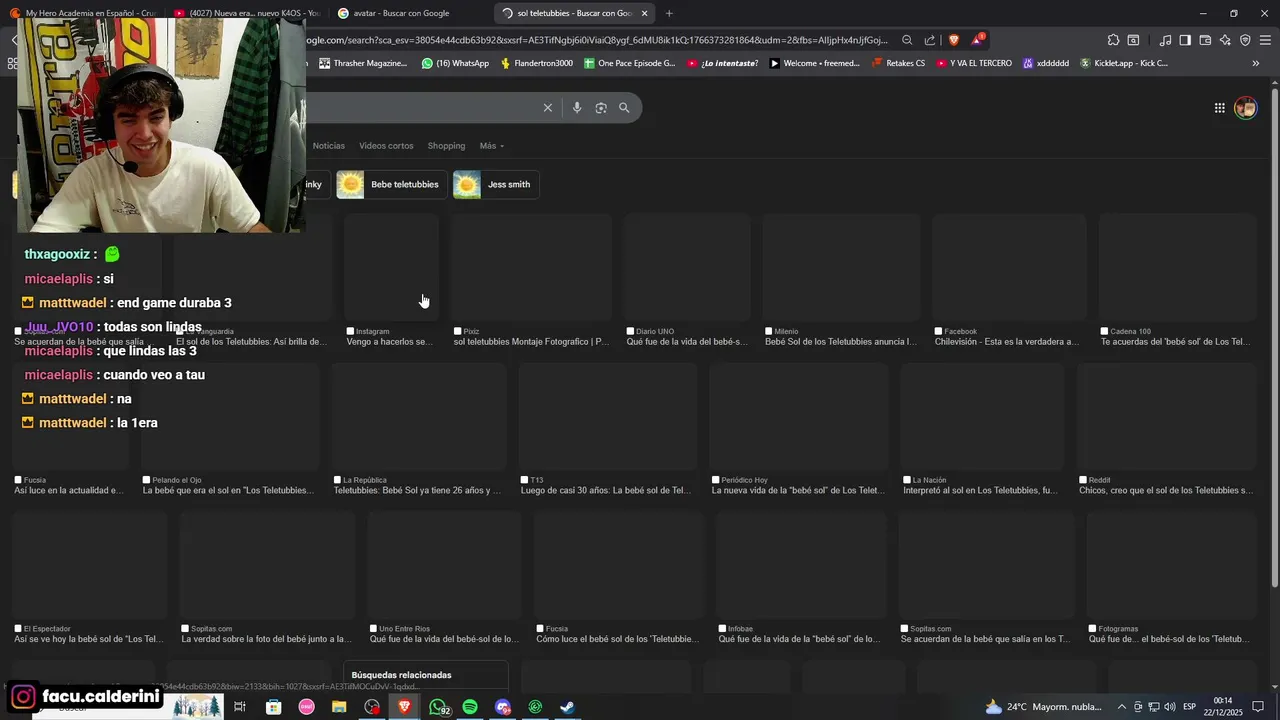Clear the Google search box text

(x=547, y=108)
